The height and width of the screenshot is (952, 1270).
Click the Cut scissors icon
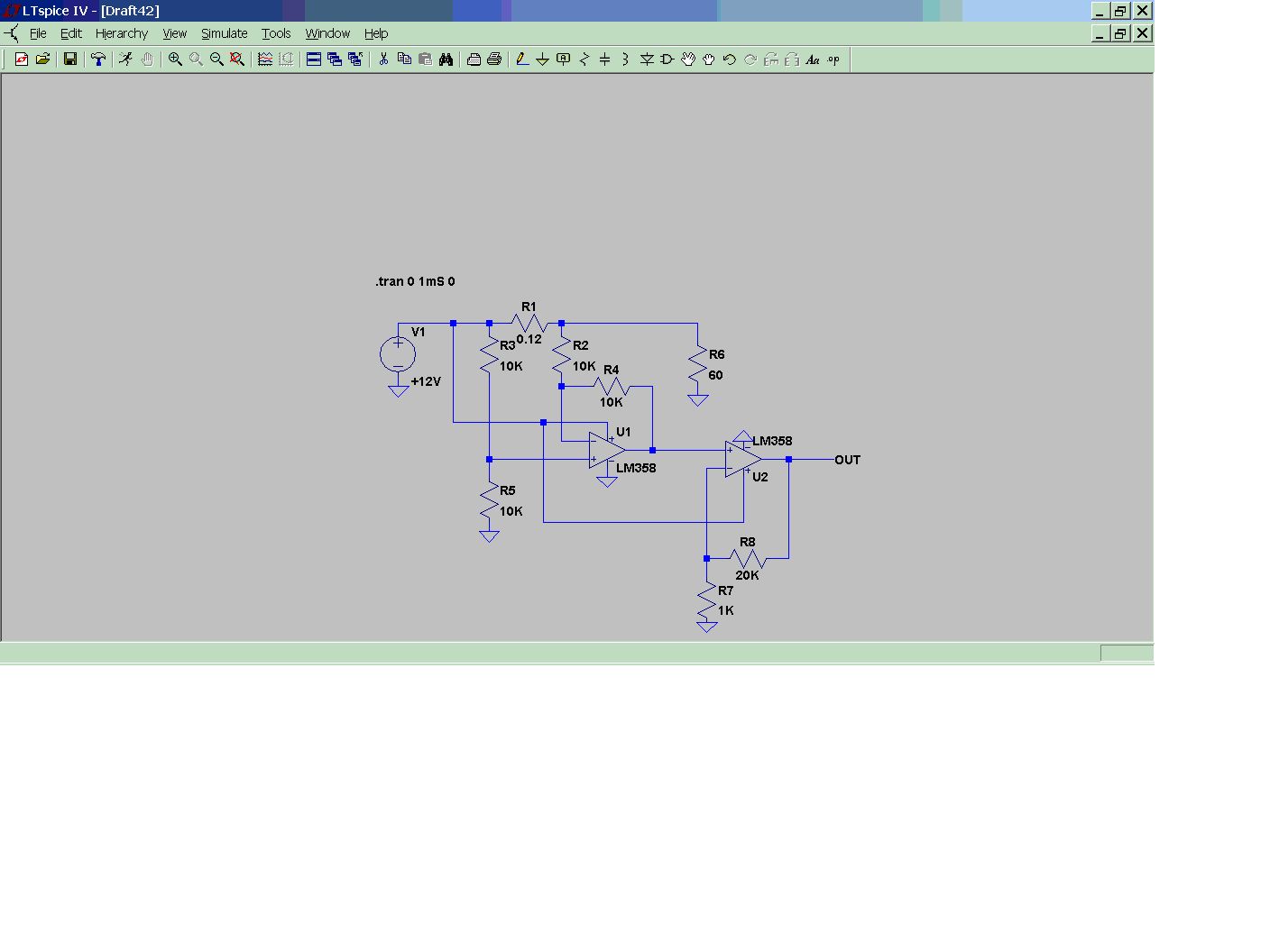pyautogui.click(x=383, y=59)
